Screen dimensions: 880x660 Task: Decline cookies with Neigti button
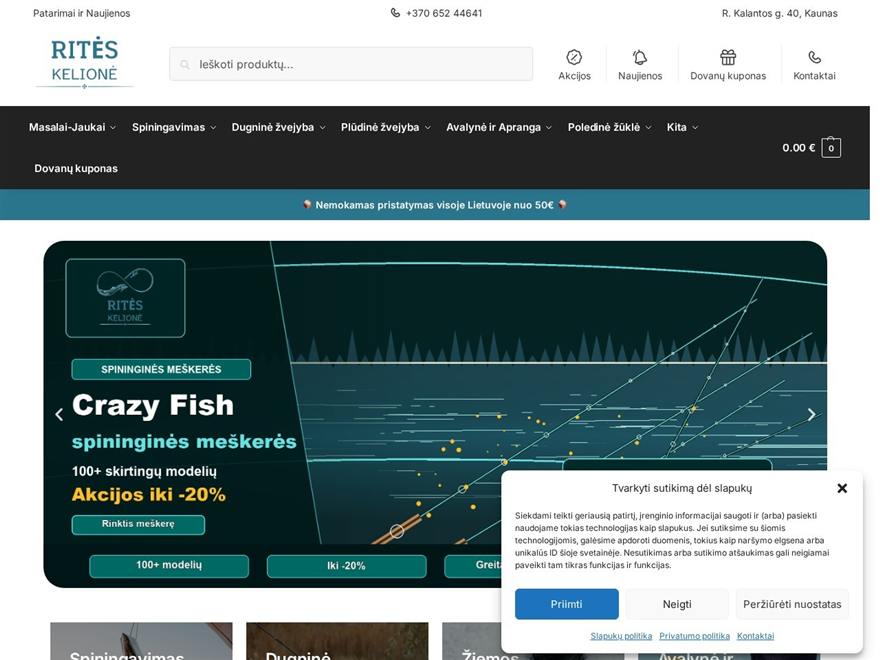[x=677, y=604]
